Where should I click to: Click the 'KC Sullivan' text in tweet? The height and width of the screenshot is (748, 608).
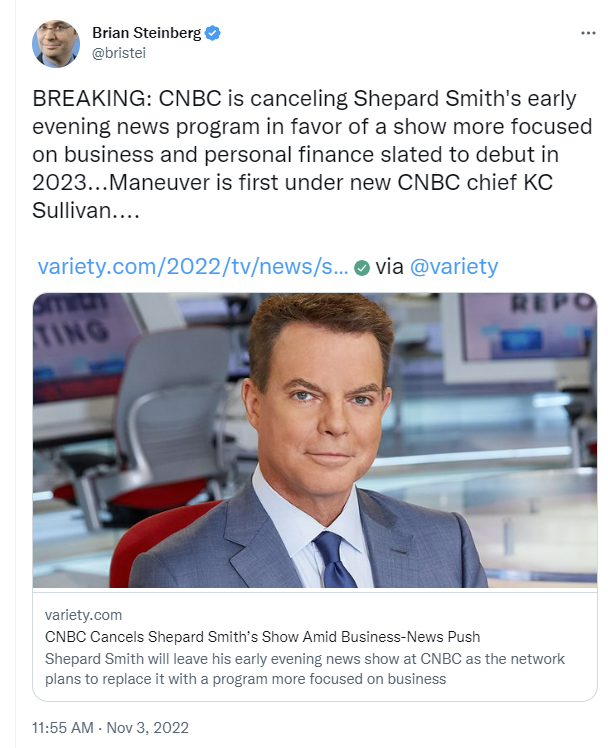tap(292, 196)
